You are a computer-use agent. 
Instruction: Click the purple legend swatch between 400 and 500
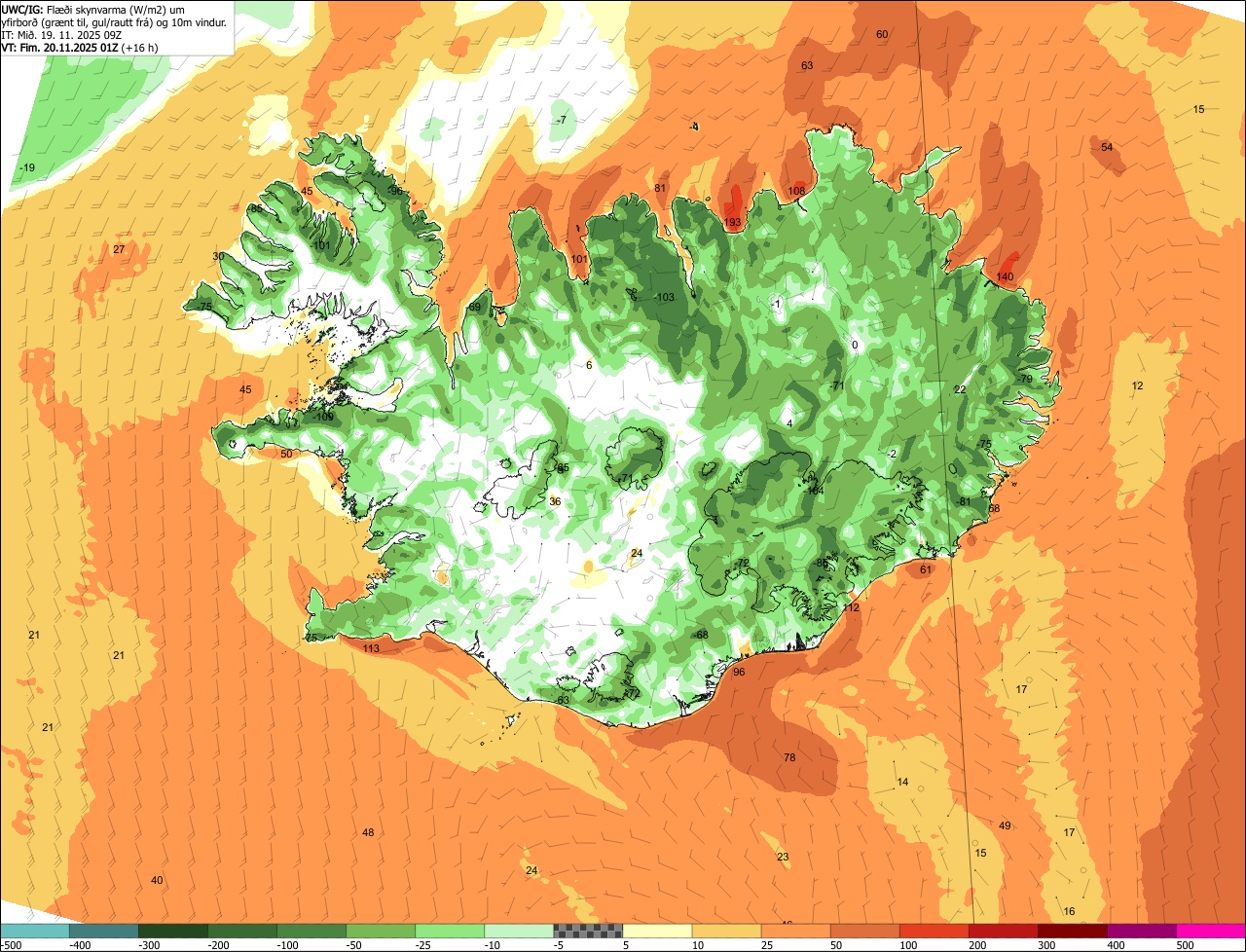[x=1141, y=931]
